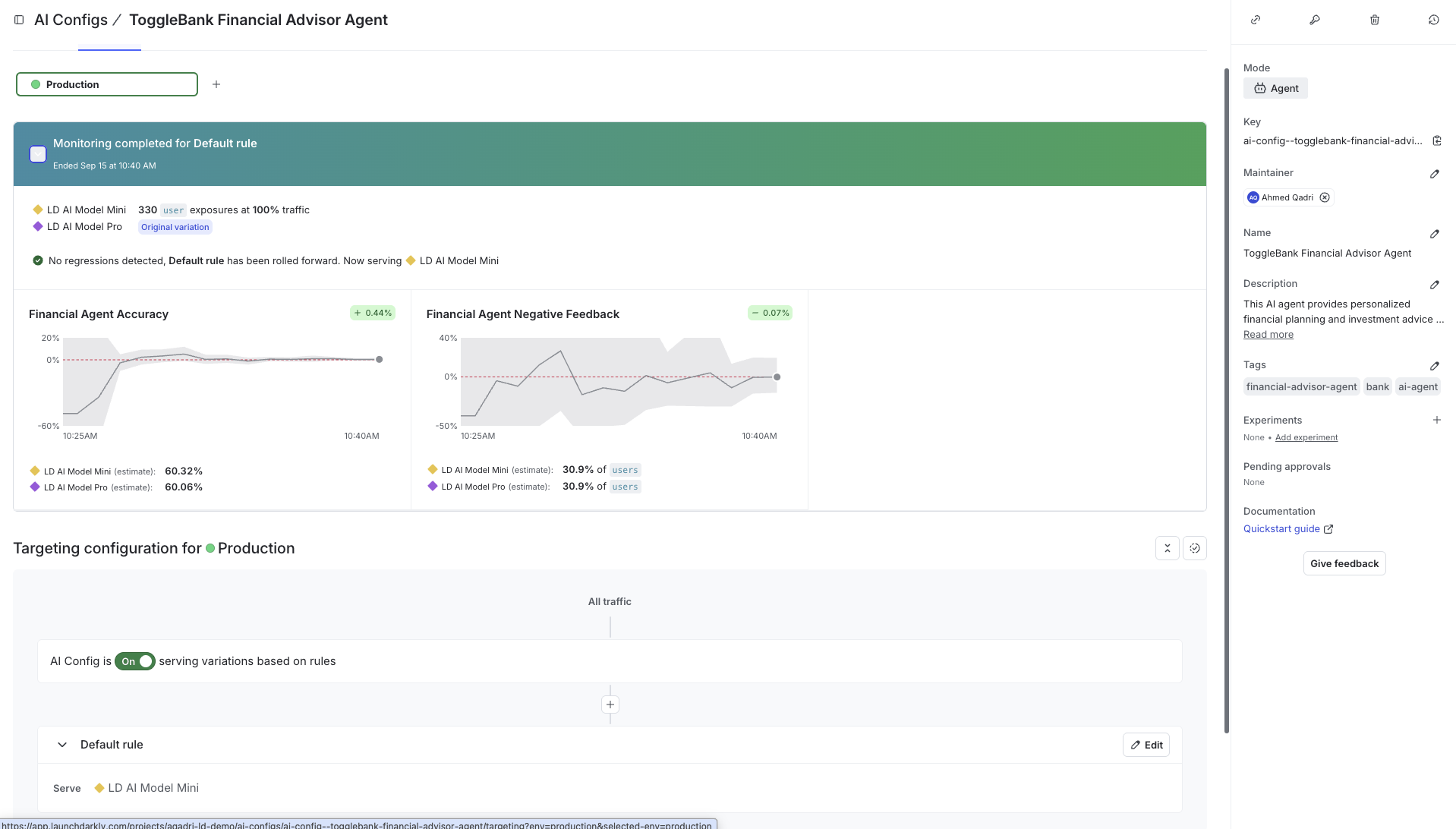The height and width of the screenshot is (829, 1456).
Task: Add a new rule with the plus control
Action: pos(610,704)
